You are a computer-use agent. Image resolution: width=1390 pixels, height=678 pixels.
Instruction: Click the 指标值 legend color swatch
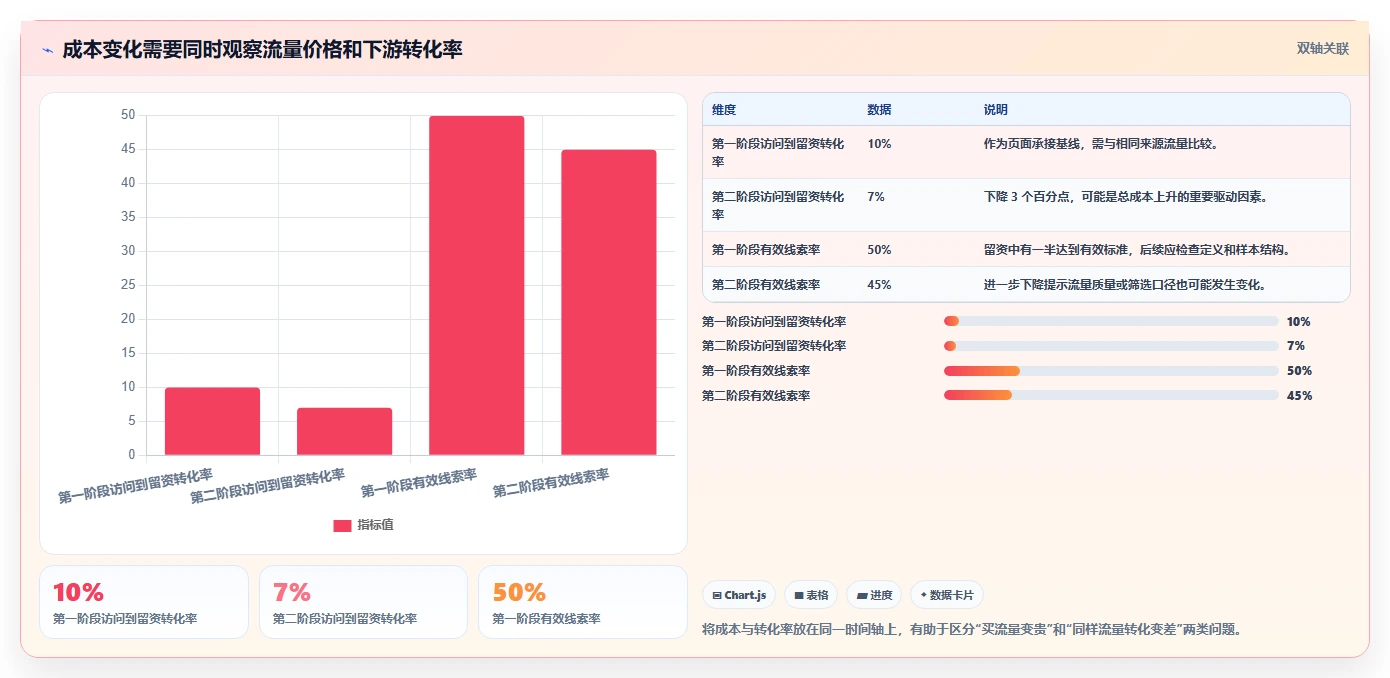click(x=342, y=525)
